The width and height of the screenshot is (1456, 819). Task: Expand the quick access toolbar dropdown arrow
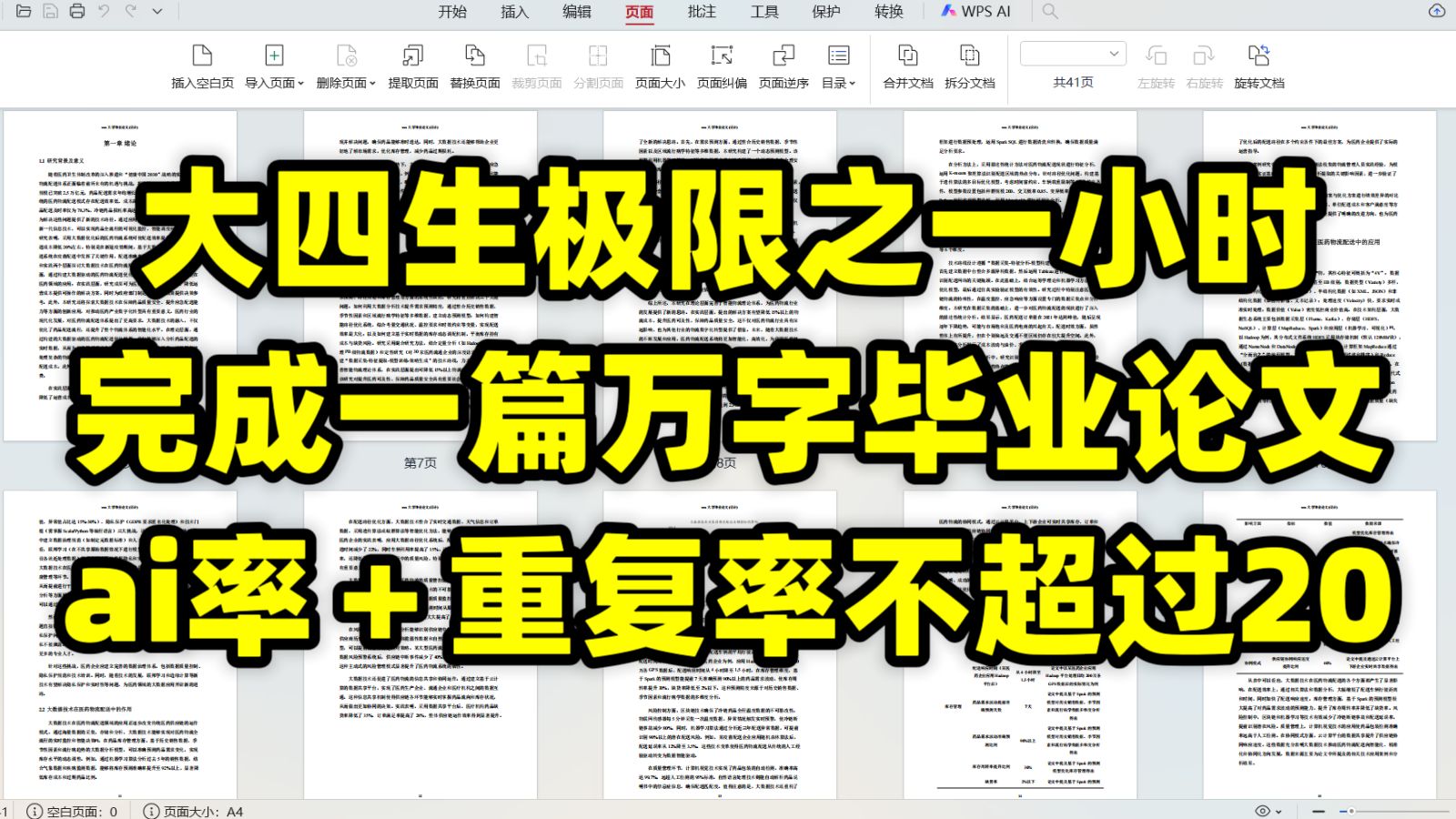(157, 11)
